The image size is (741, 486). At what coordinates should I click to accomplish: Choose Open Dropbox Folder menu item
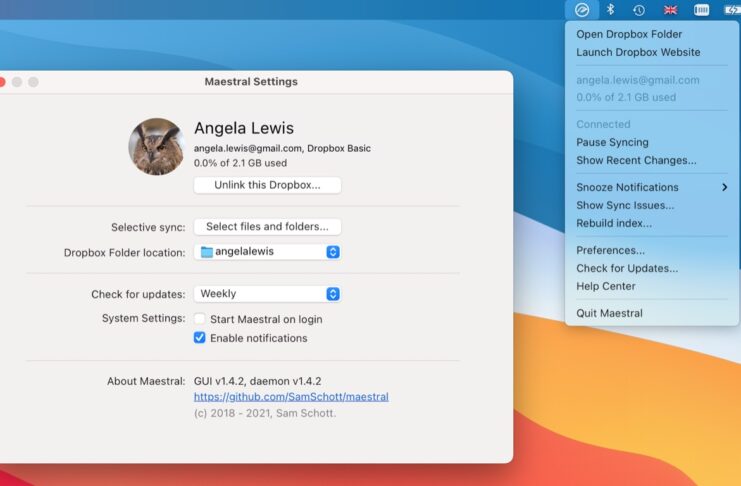652,34
